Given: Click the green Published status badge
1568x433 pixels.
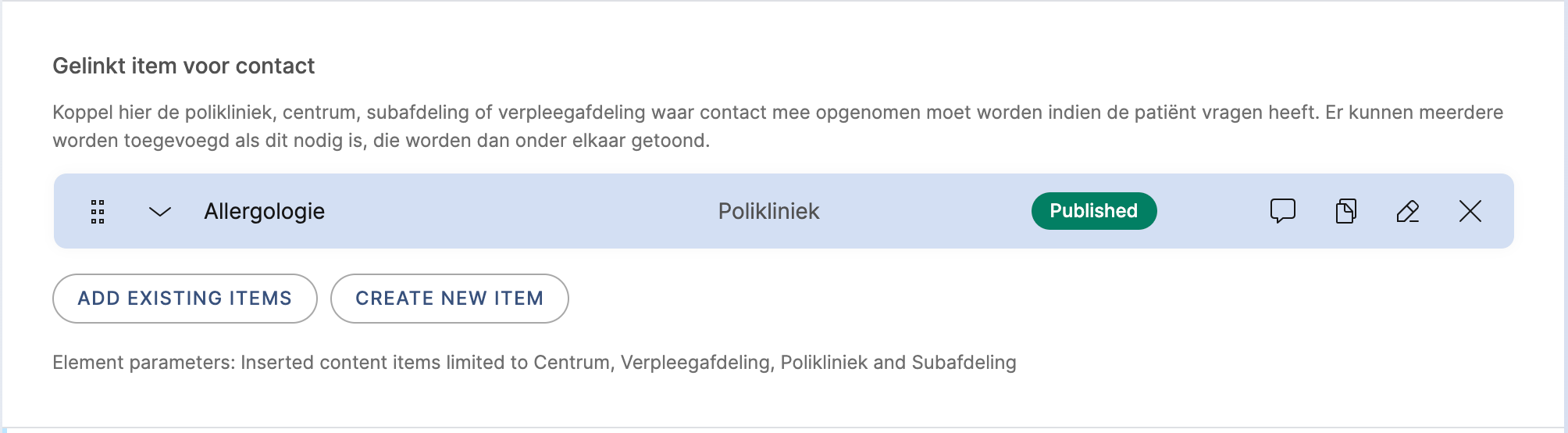Looking at the screenshot, I should 1093,211.
